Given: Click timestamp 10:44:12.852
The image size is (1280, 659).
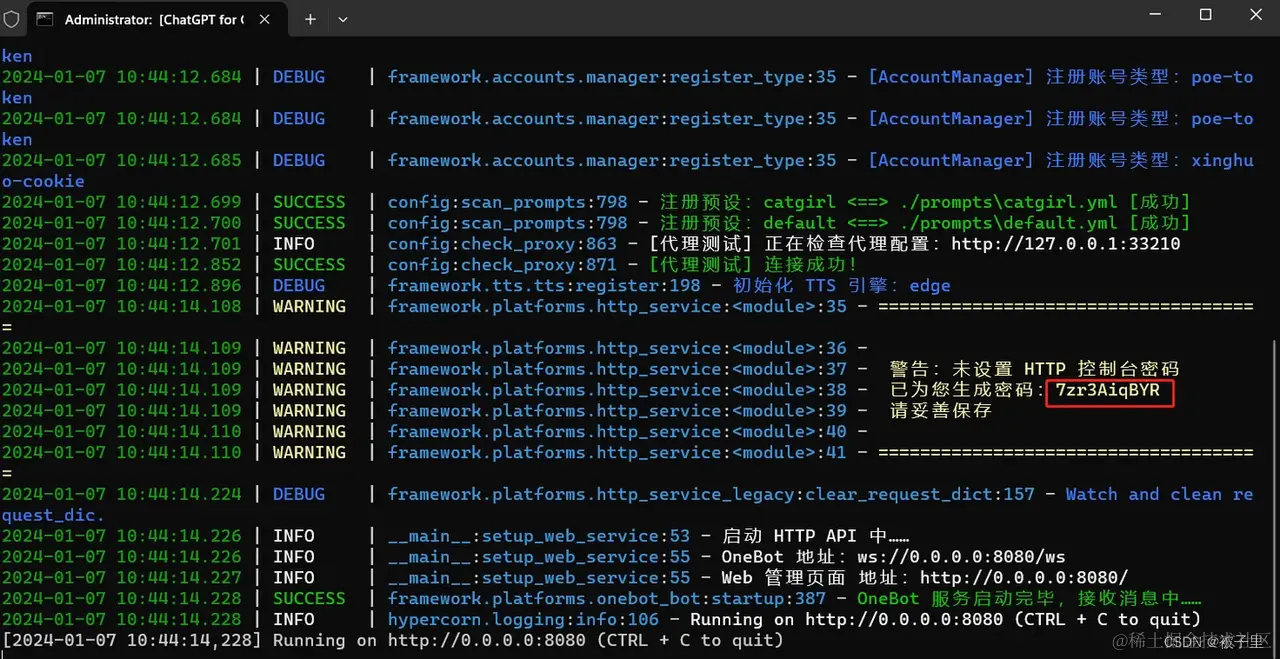Looking at the screenshot, I should [x=179, y=265].
